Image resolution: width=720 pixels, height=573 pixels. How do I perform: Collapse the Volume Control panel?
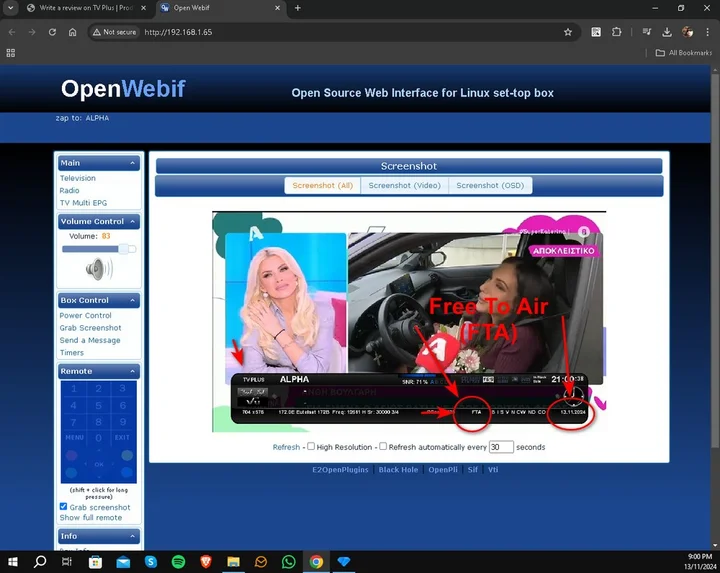tap(132, 221)
